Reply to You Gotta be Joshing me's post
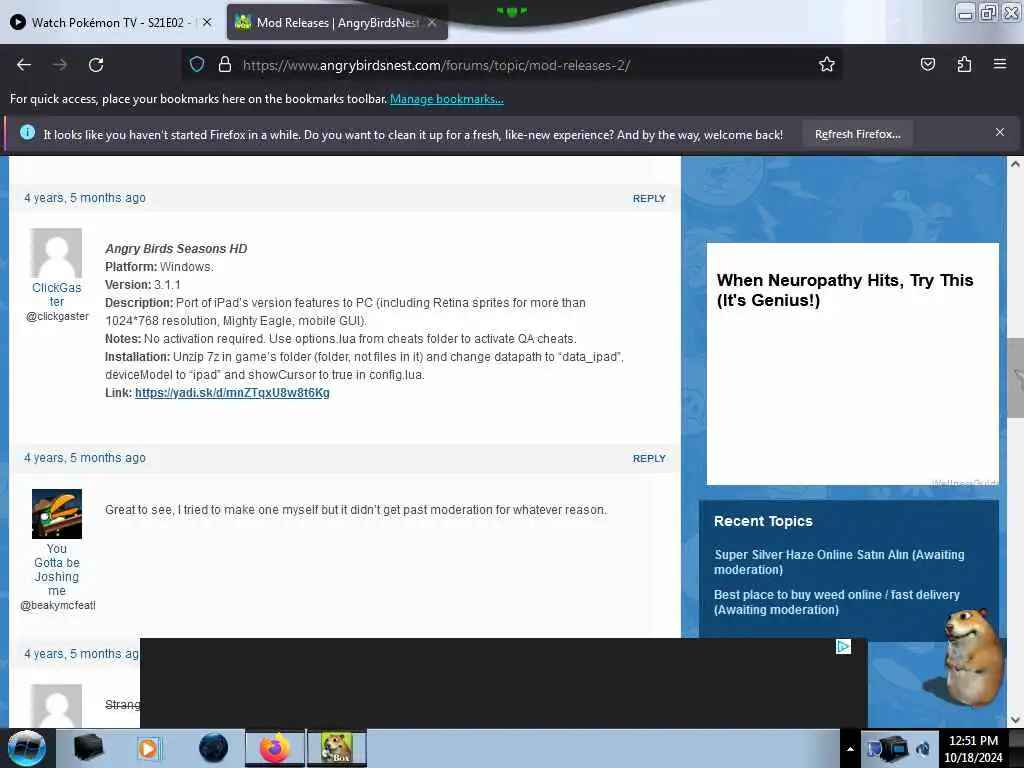This screenshot has width=1024, height=768. (649, 458)
